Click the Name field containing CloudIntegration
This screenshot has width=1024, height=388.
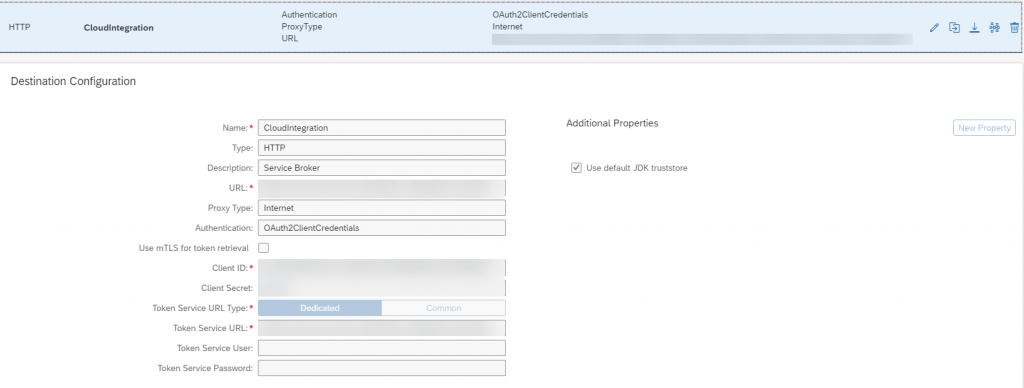(382, 127)
